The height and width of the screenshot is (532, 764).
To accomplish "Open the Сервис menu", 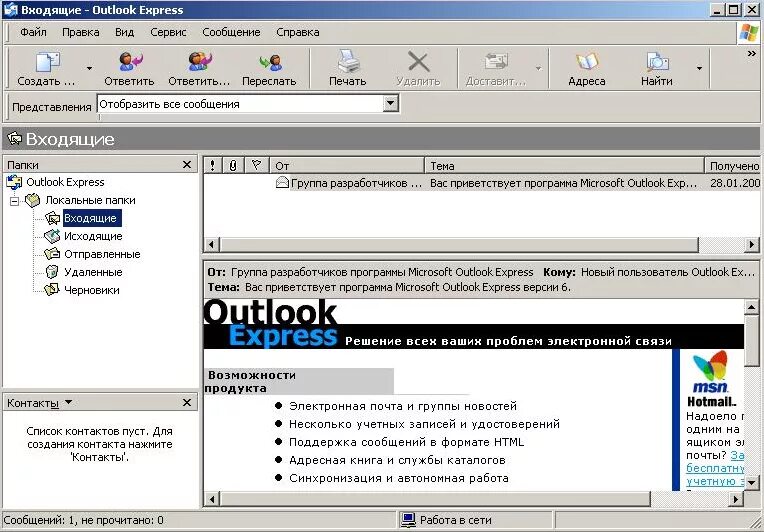I will pos(168,32).
